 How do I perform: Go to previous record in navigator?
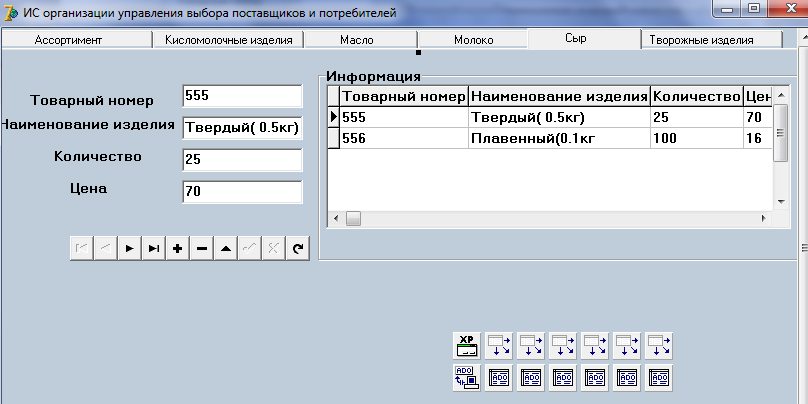click(106, 248)
